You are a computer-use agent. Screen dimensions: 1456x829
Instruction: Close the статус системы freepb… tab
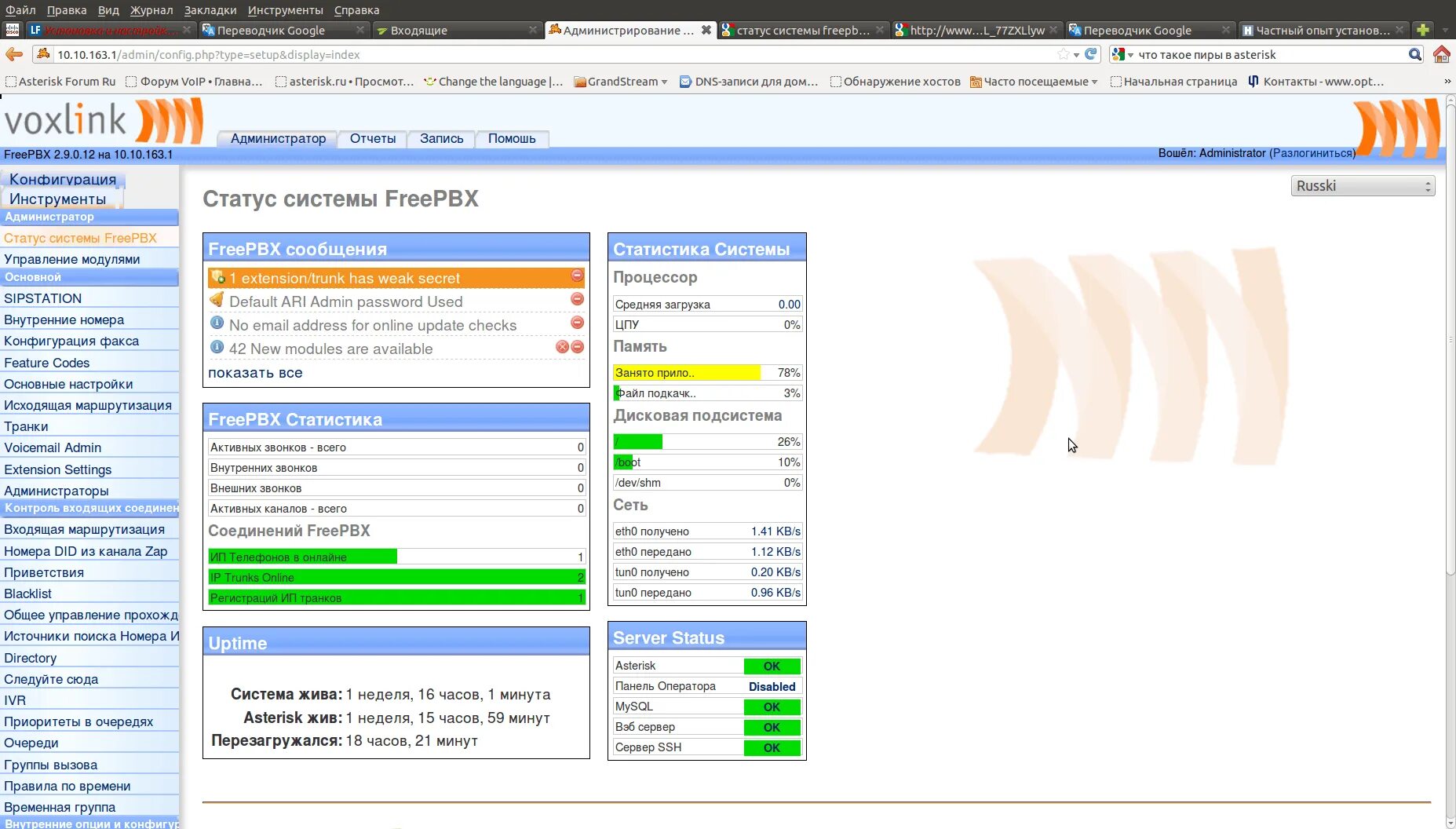pos(880,30)
